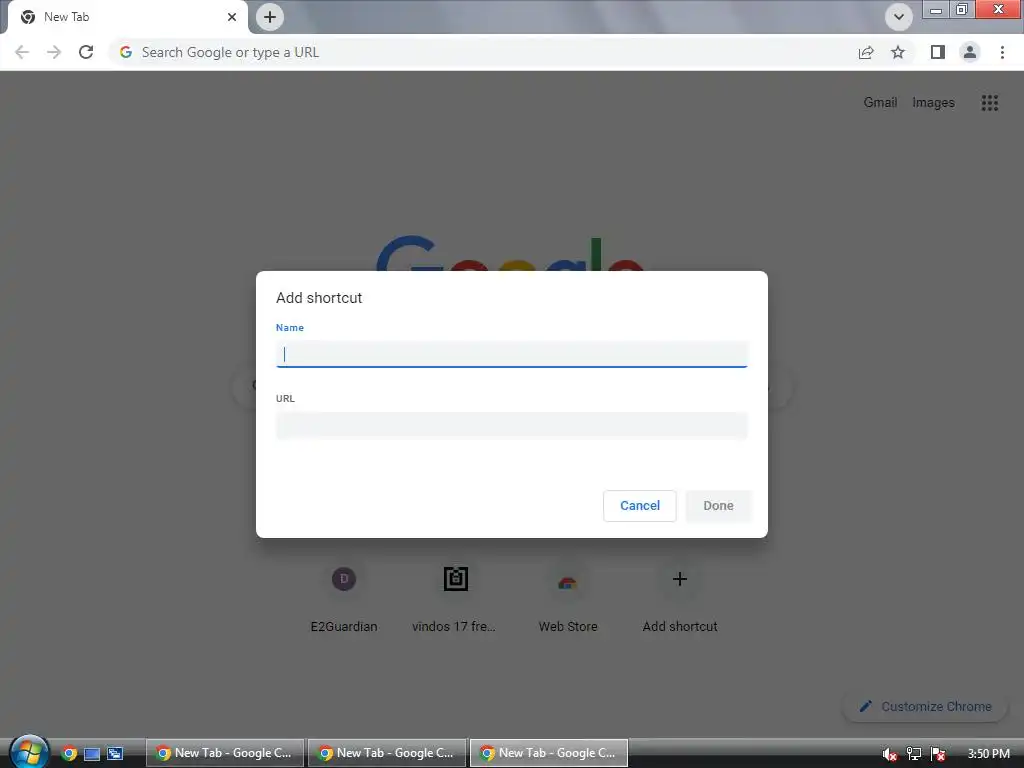Image resolution: width=1024 pixels, height=768 pixels.
Task: Open the E2Guardian shortcut tile
Action: click(x=344, y=598)
